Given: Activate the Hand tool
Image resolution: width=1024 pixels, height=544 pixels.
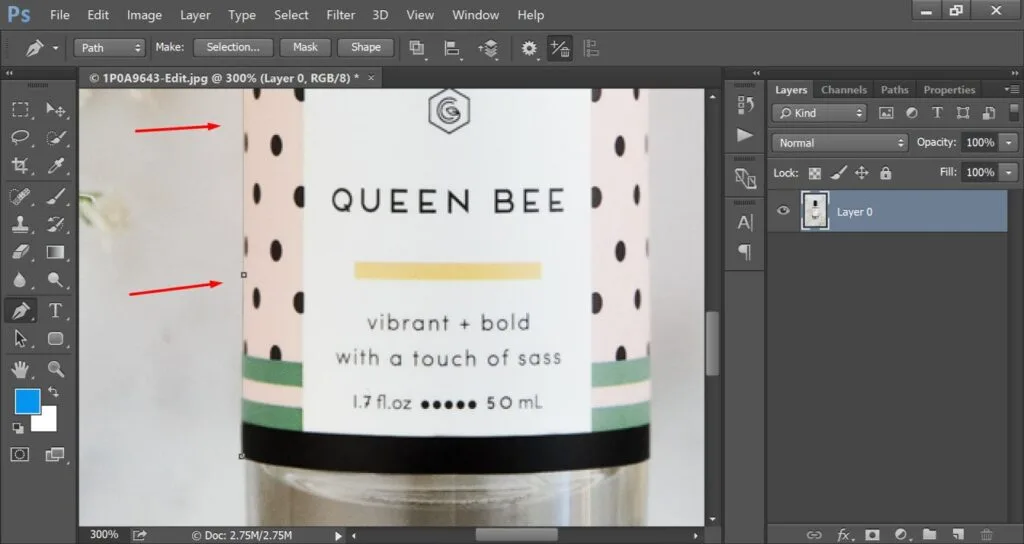Looking at the screenshot, I should point(21,369).
